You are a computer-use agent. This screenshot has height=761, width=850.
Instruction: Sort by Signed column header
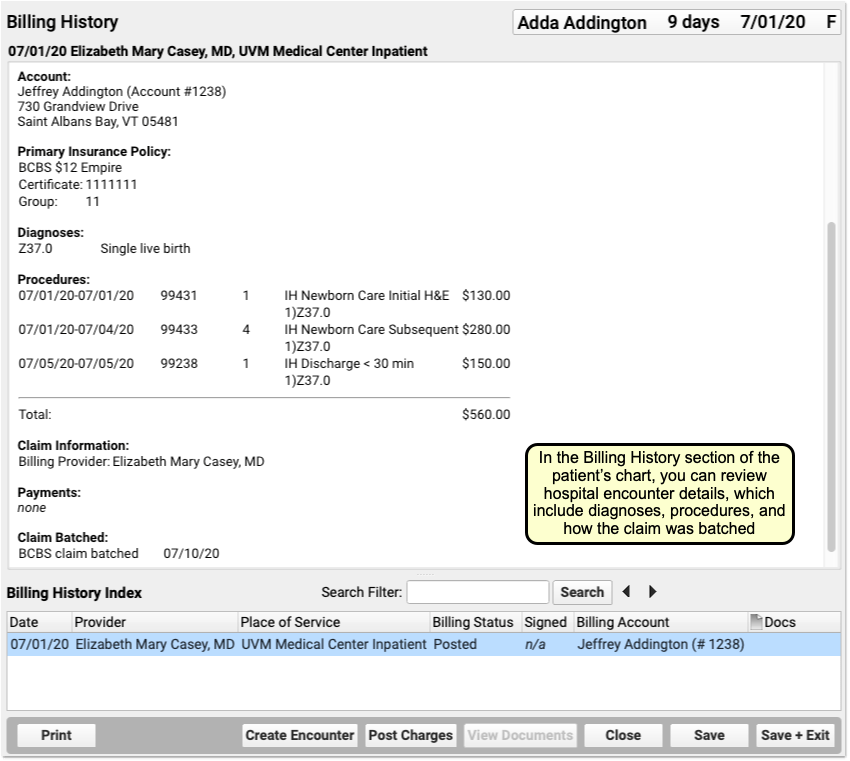(548, 622)
